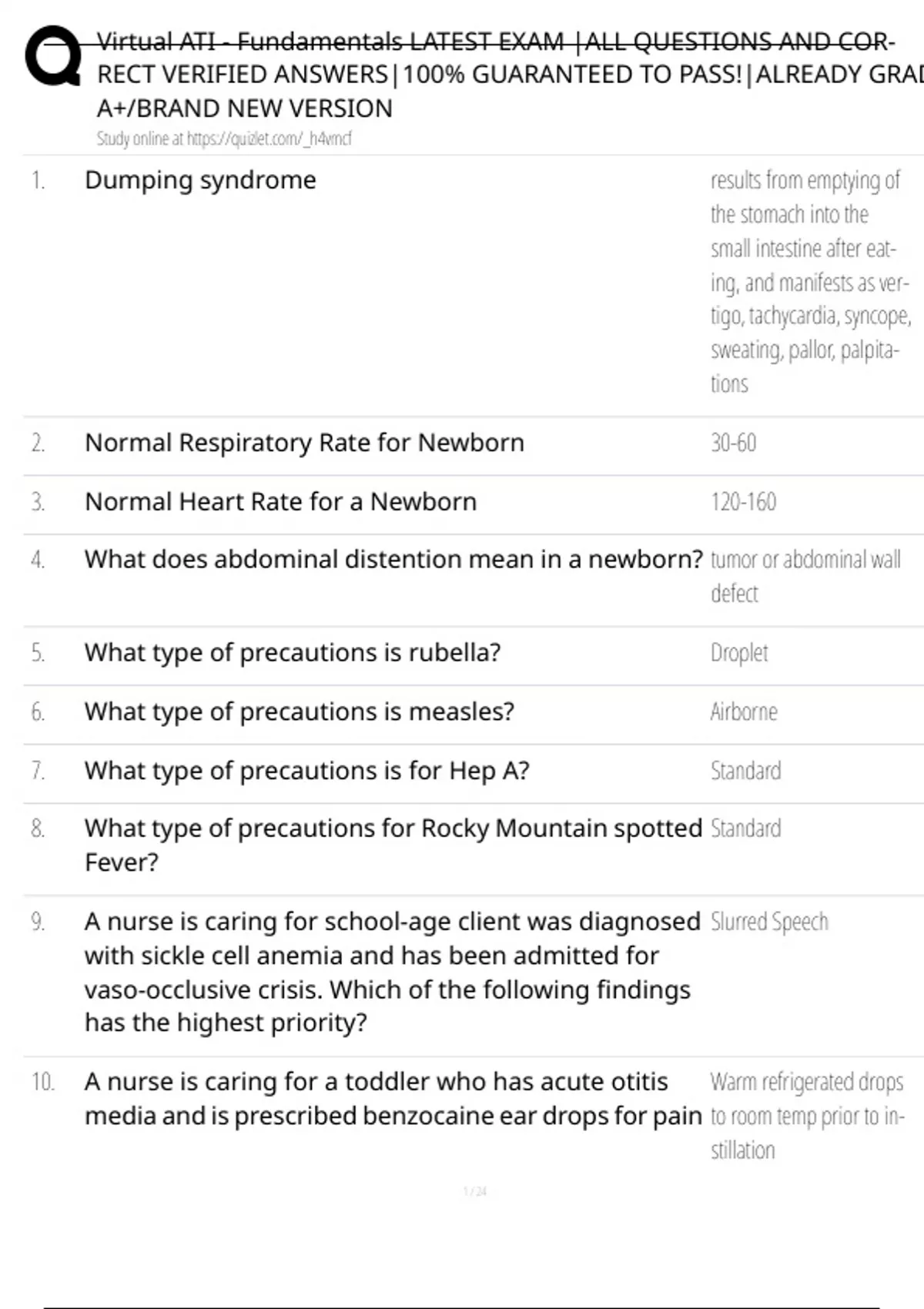The image size is (924, 1309).
Task: Click the page number 1/24 indicator
Action: pyautogui.click(x=475, y=1192)
